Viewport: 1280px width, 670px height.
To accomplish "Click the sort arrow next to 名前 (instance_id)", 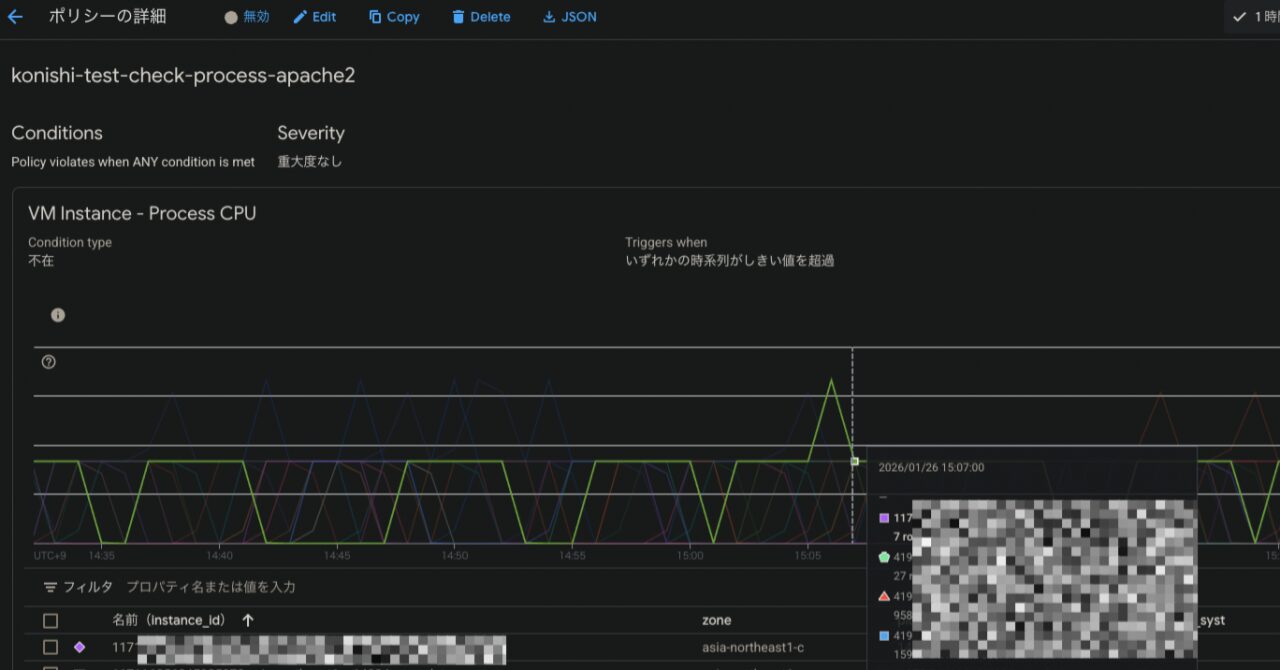I will tap(248, 621).
